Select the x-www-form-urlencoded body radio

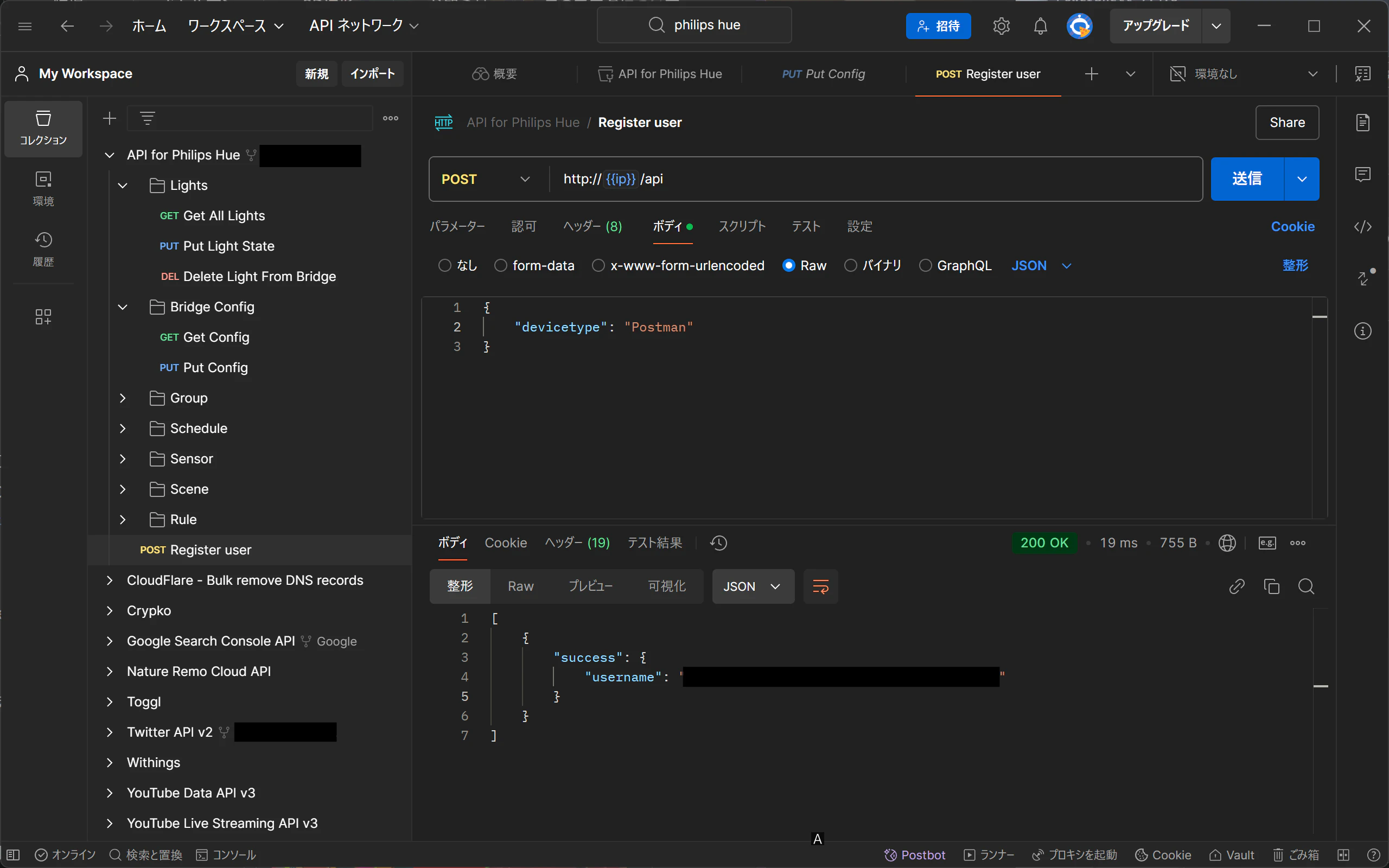(x=598, y=265)
